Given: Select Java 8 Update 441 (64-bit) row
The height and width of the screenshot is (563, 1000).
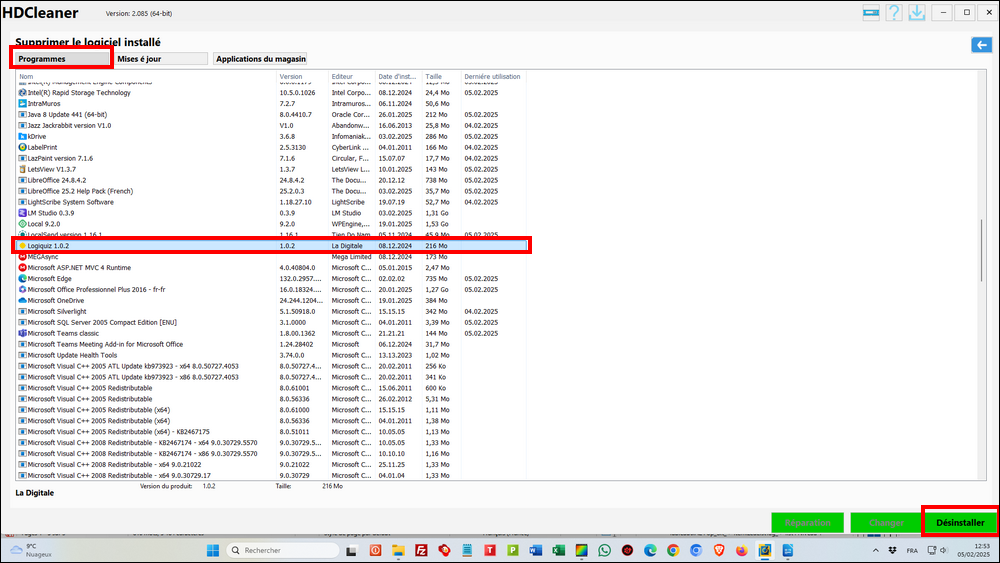Looking at the screenshot, I should pos(272,115).
